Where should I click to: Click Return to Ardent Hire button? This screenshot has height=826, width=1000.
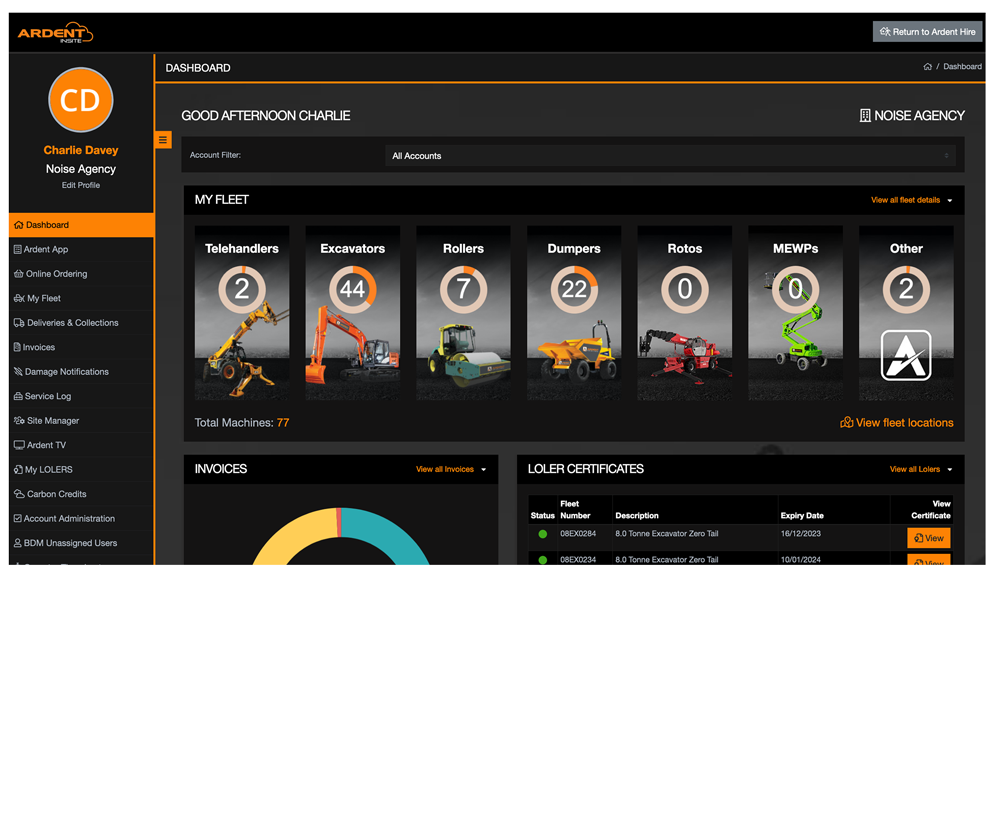(x=927, y=32)
